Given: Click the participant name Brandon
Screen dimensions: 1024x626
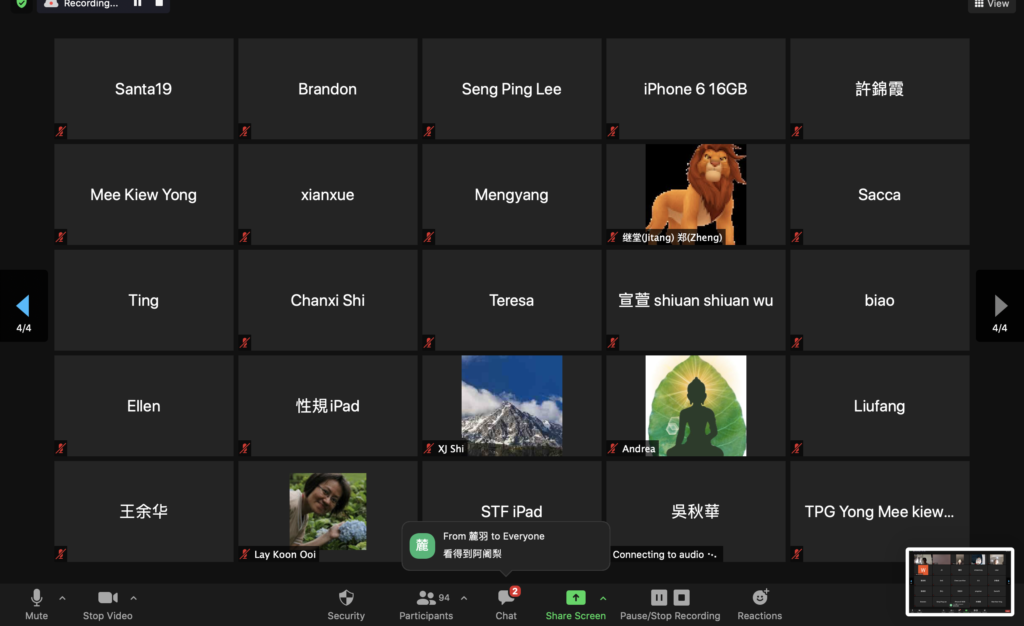Looking at the screenshot, I should pos(328,89).
